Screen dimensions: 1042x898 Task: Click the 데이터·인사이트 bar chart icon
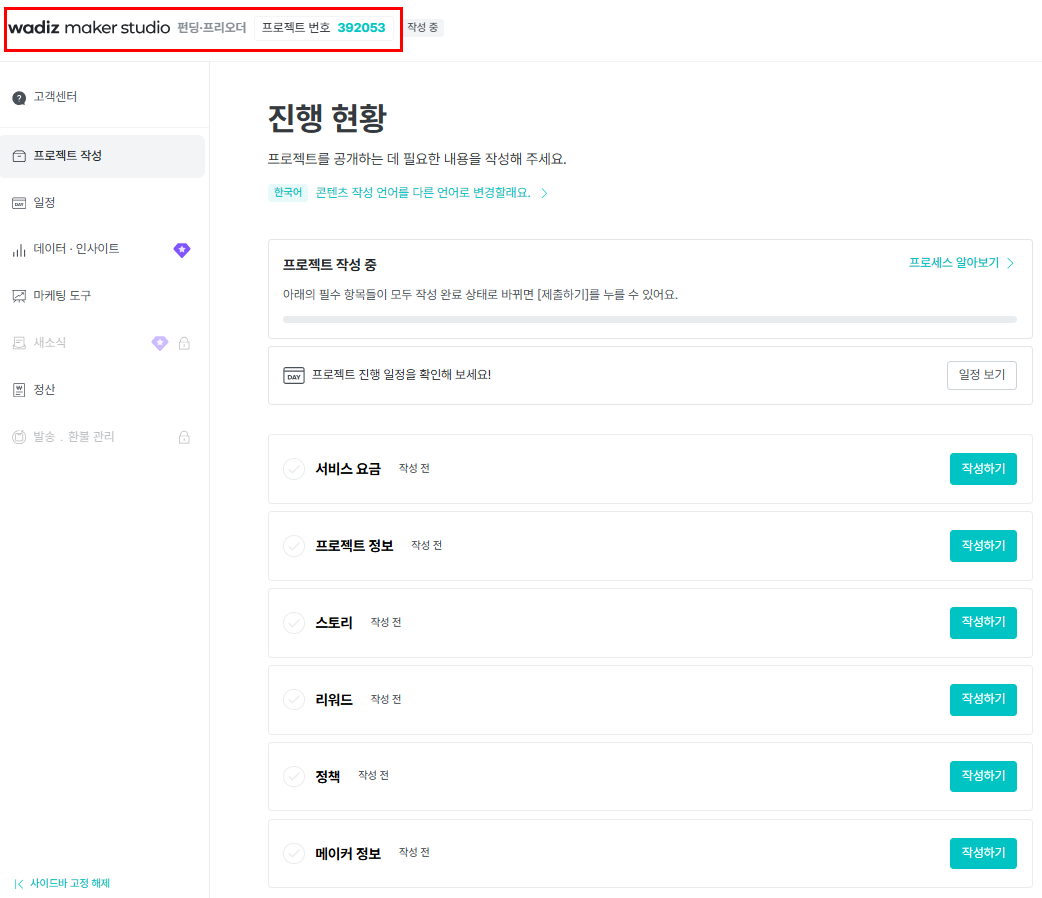(x=19, y=250)
